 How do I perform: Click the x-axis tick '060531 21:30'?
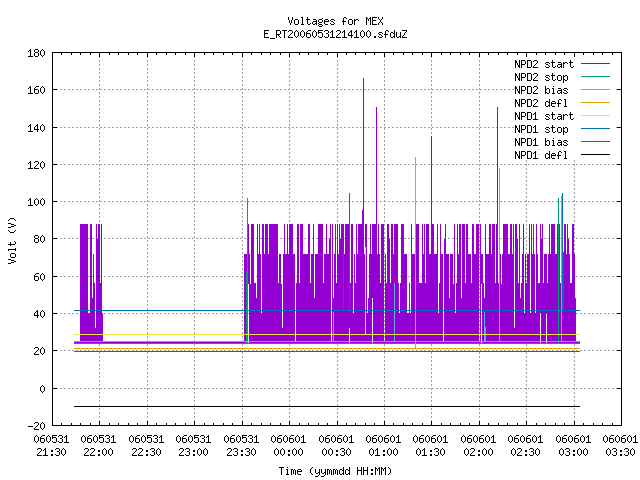51,446
